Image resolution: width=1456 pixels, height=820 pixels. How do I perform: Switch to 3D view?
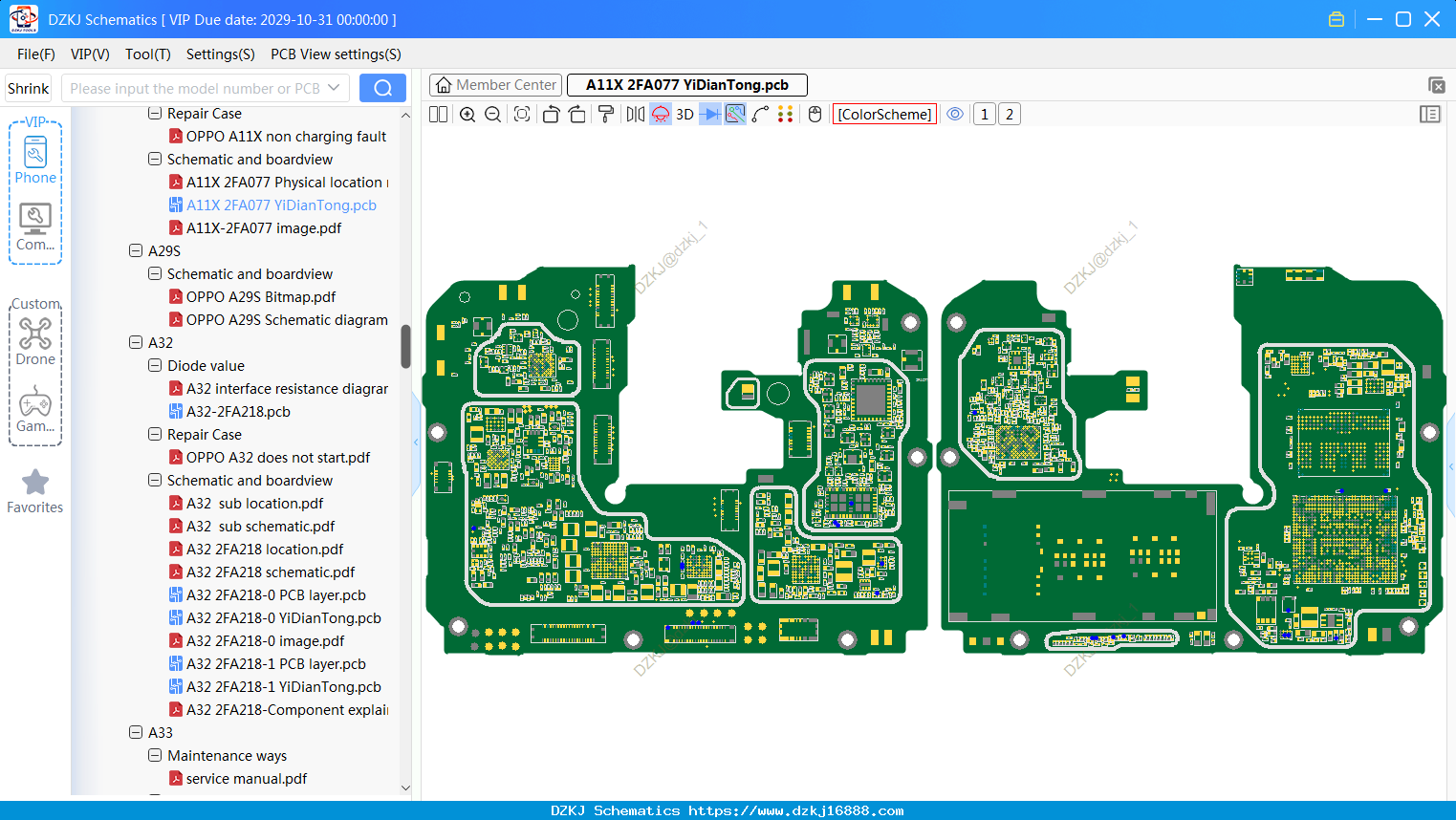point(685,115)
